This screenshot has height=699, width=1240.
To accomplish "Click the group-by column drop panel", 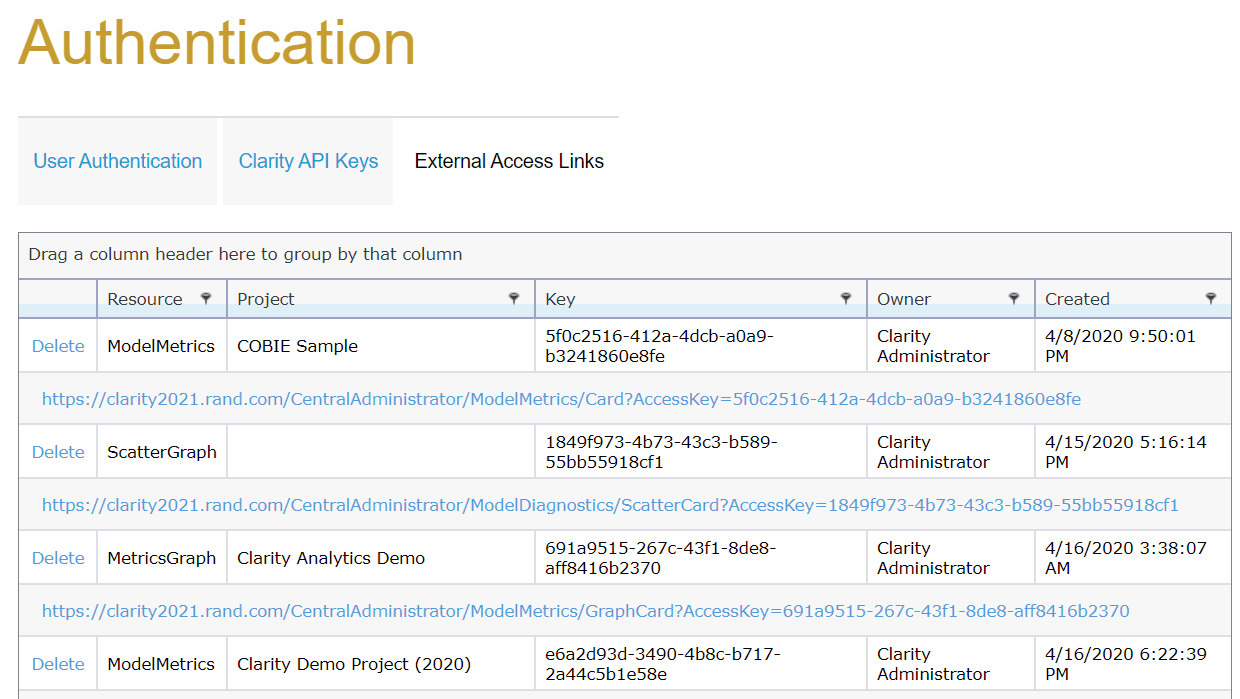I will coord(625,254).
